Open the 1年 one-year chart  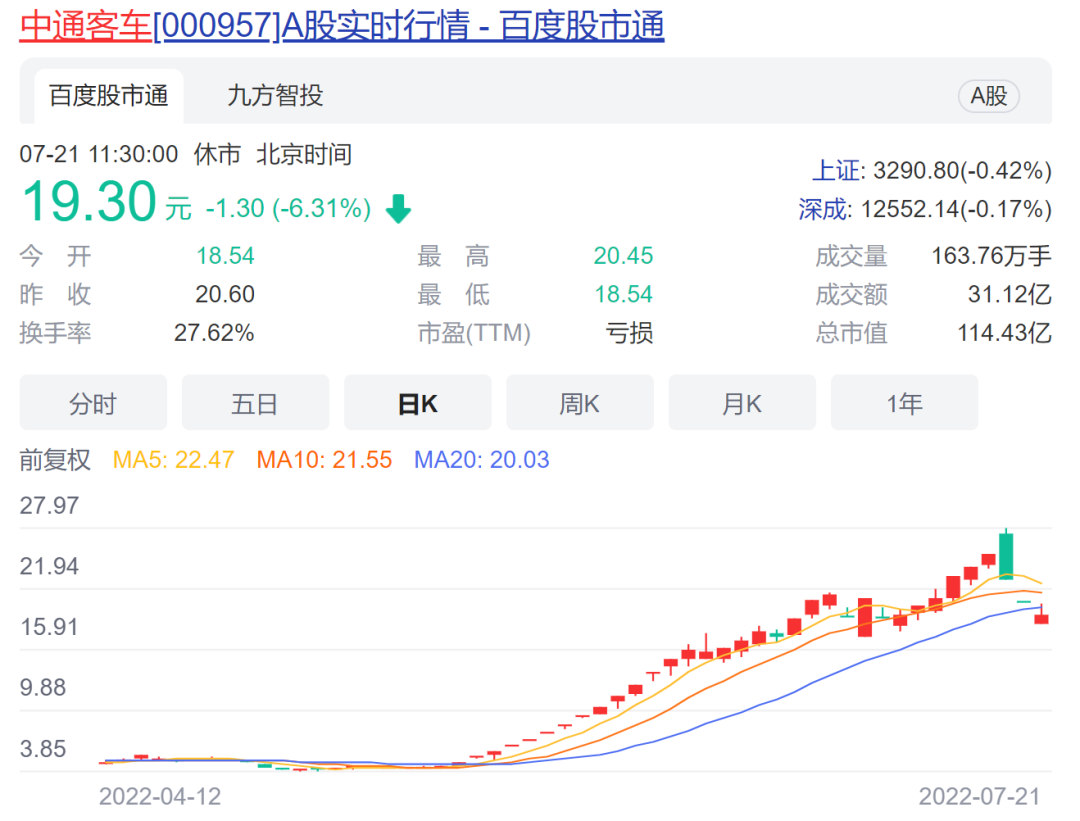click(x=904, y=402)
